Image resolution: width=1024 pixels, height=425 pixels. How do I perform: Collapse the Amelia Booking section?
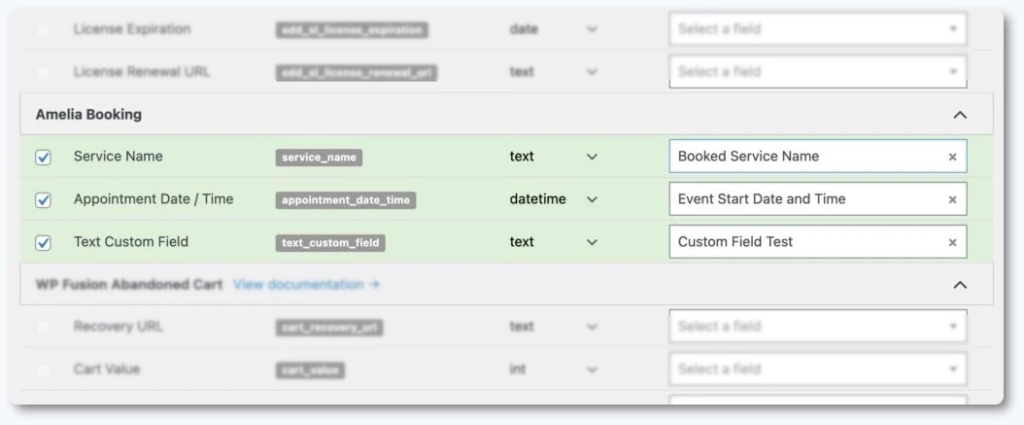click(960, 115)
